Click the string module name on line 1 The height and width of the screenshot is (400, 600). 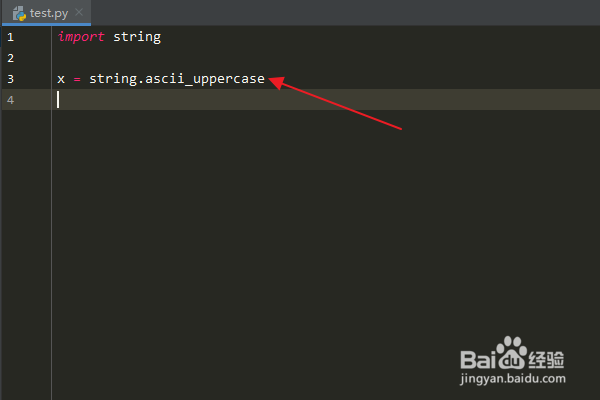point(137,37)
